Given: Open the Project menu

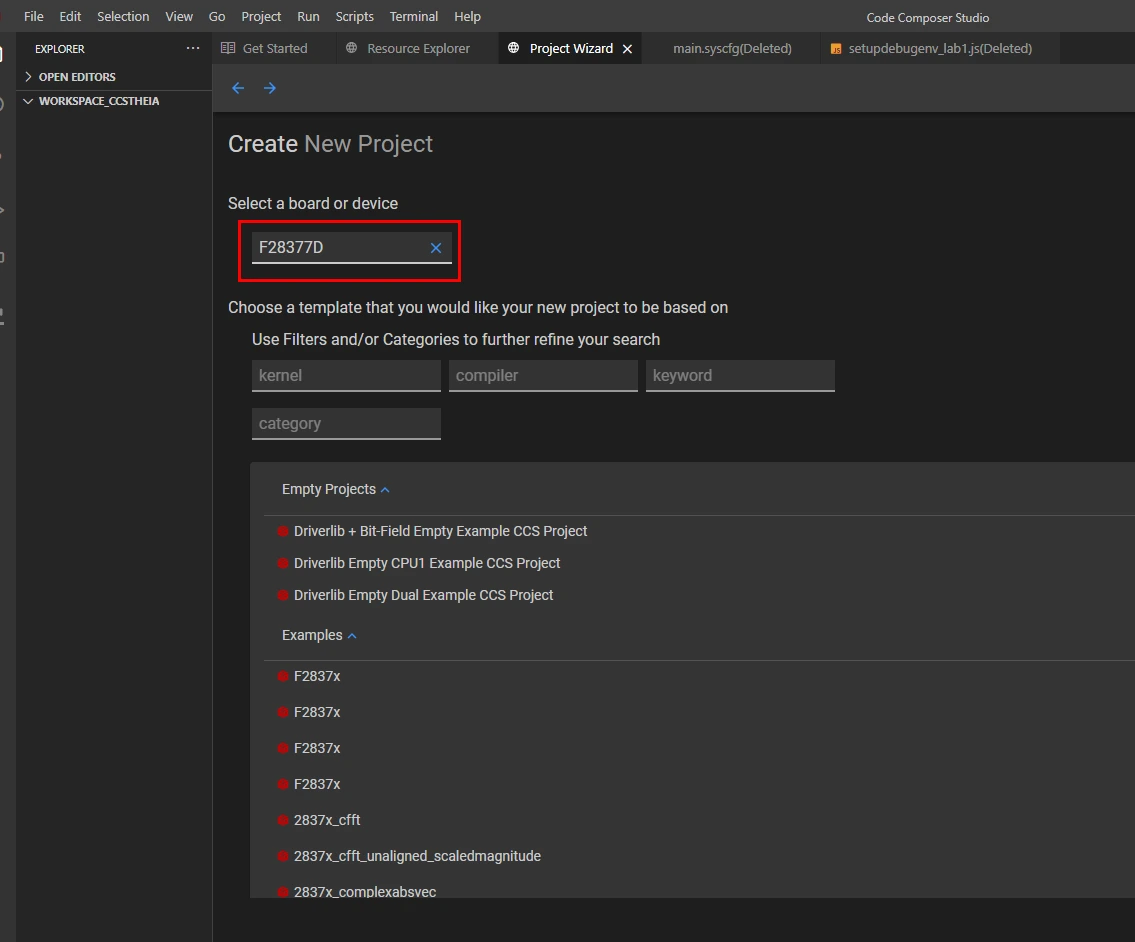Looking at the screenshot, I should pyautogui.click(x=261, y=16).
